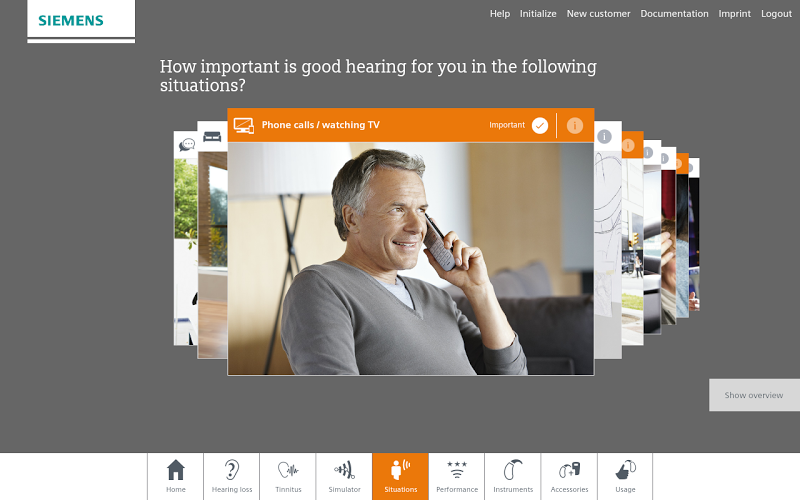
Task: Open the Documentation link
Action: click(x=674, y=14)
